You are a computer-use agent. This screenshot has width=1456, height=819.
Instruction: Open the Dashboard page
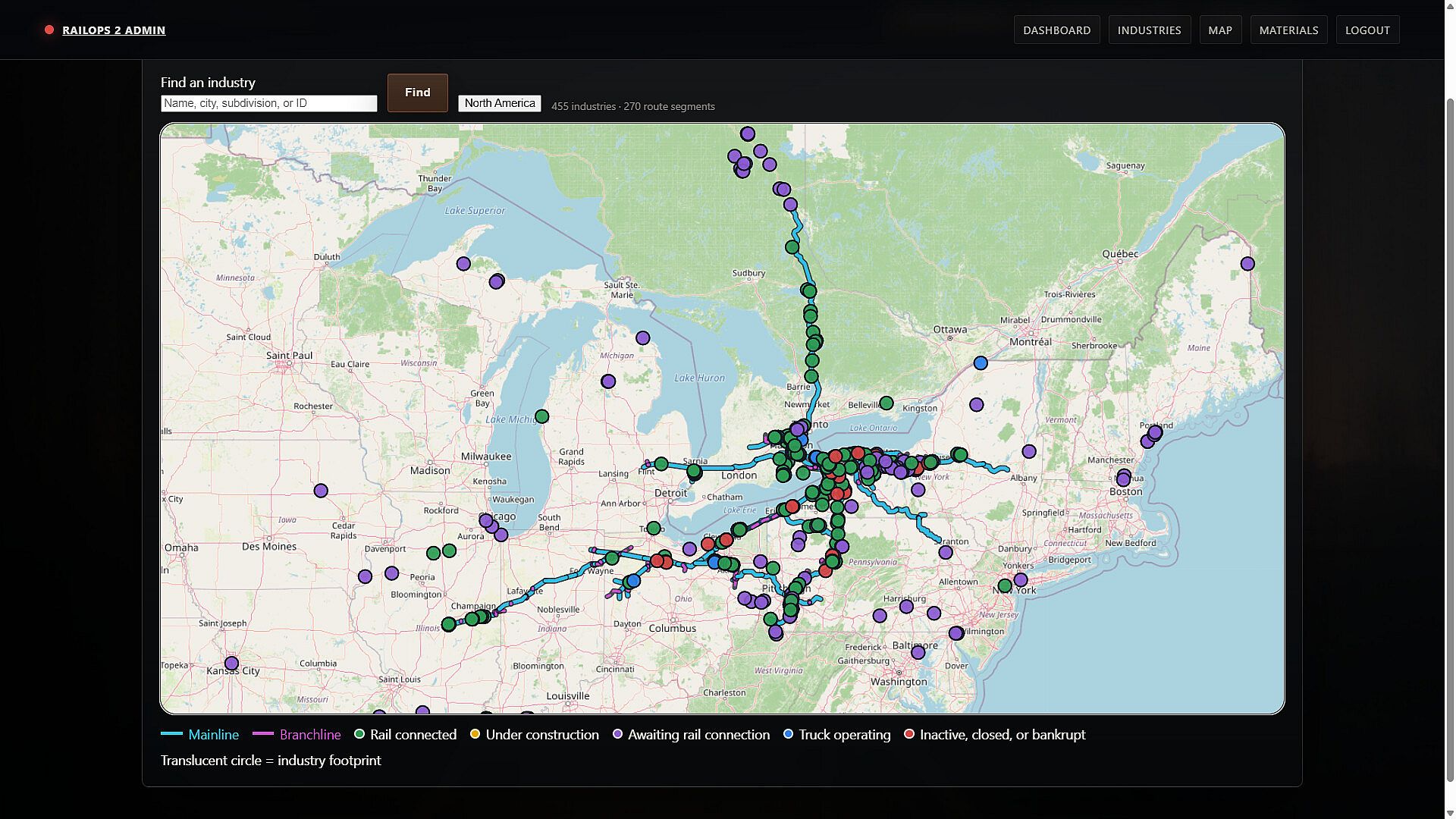1056,30
